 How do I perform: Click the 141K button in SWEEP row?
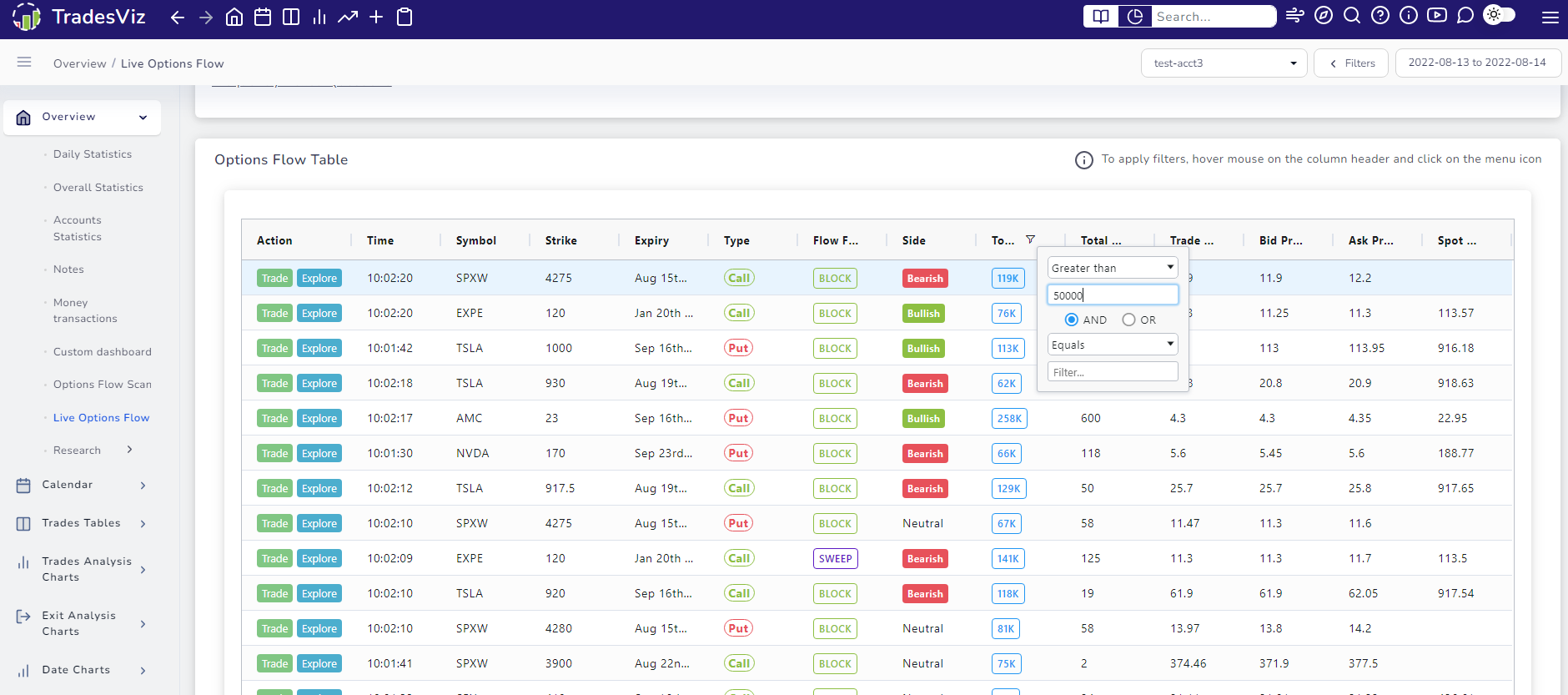1008,558
